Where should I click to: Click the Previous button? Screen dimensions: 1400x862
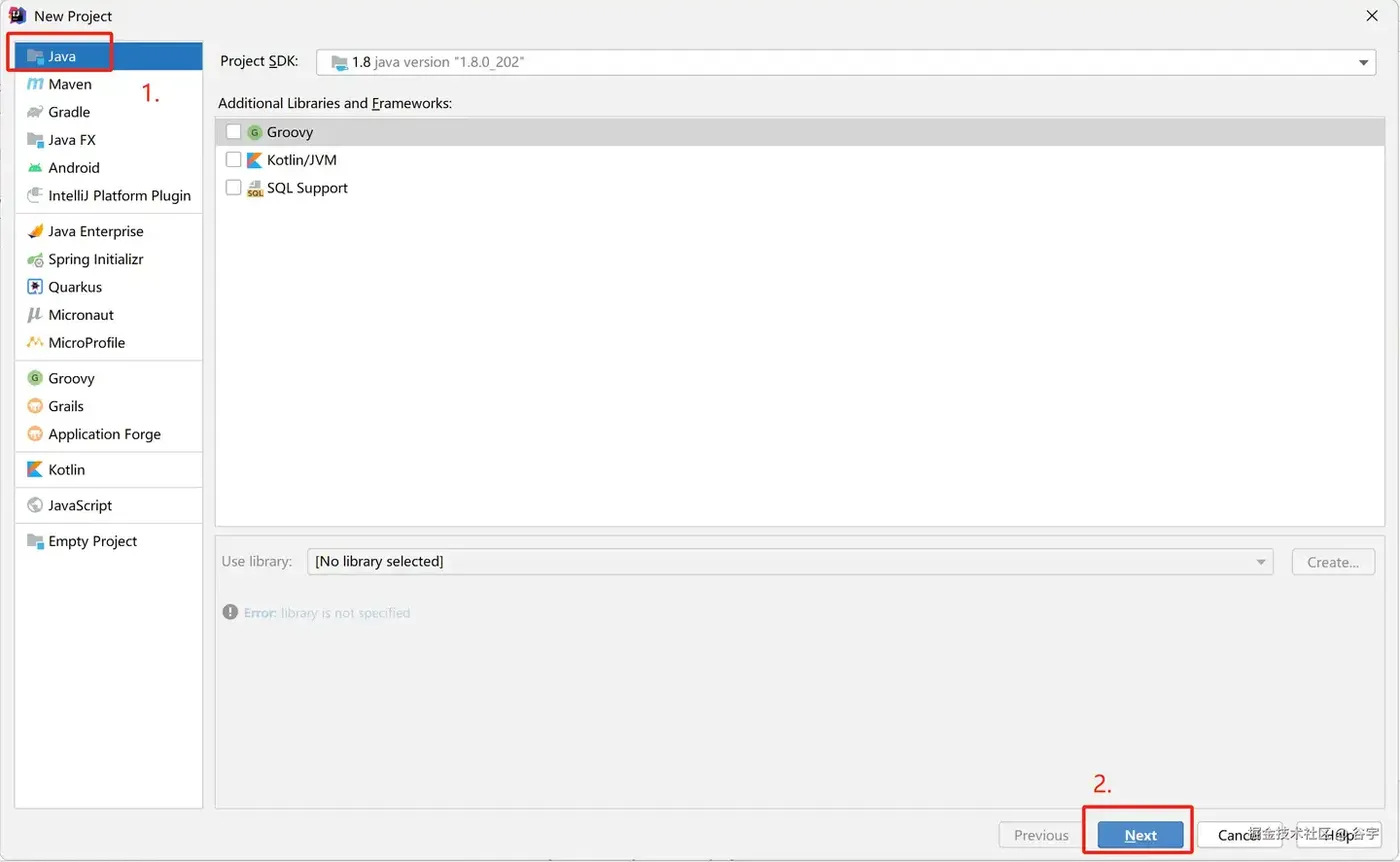click(1041, 835)
